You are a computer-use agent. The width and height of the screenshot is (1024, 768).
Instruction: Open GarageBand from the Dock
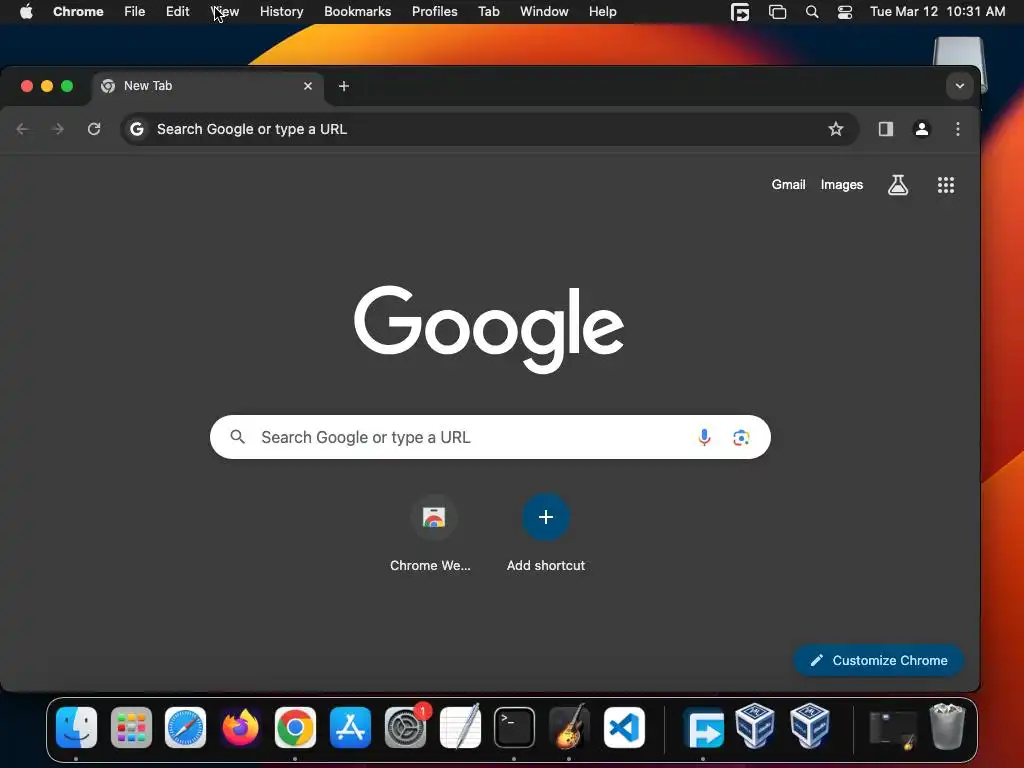coord(569,727)
